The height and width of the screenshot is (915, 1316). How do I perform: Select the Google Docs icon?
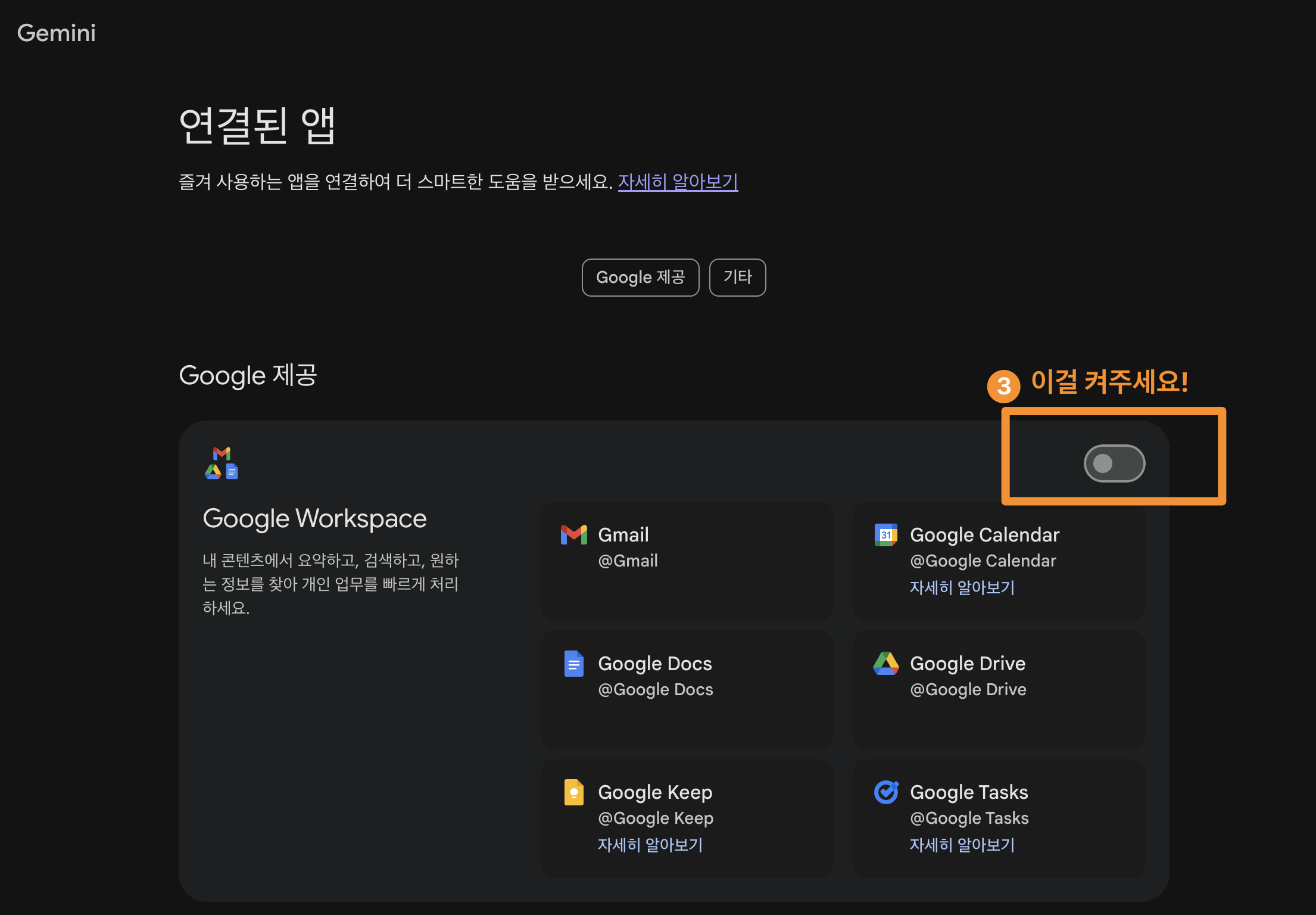(x=573, y=663)
